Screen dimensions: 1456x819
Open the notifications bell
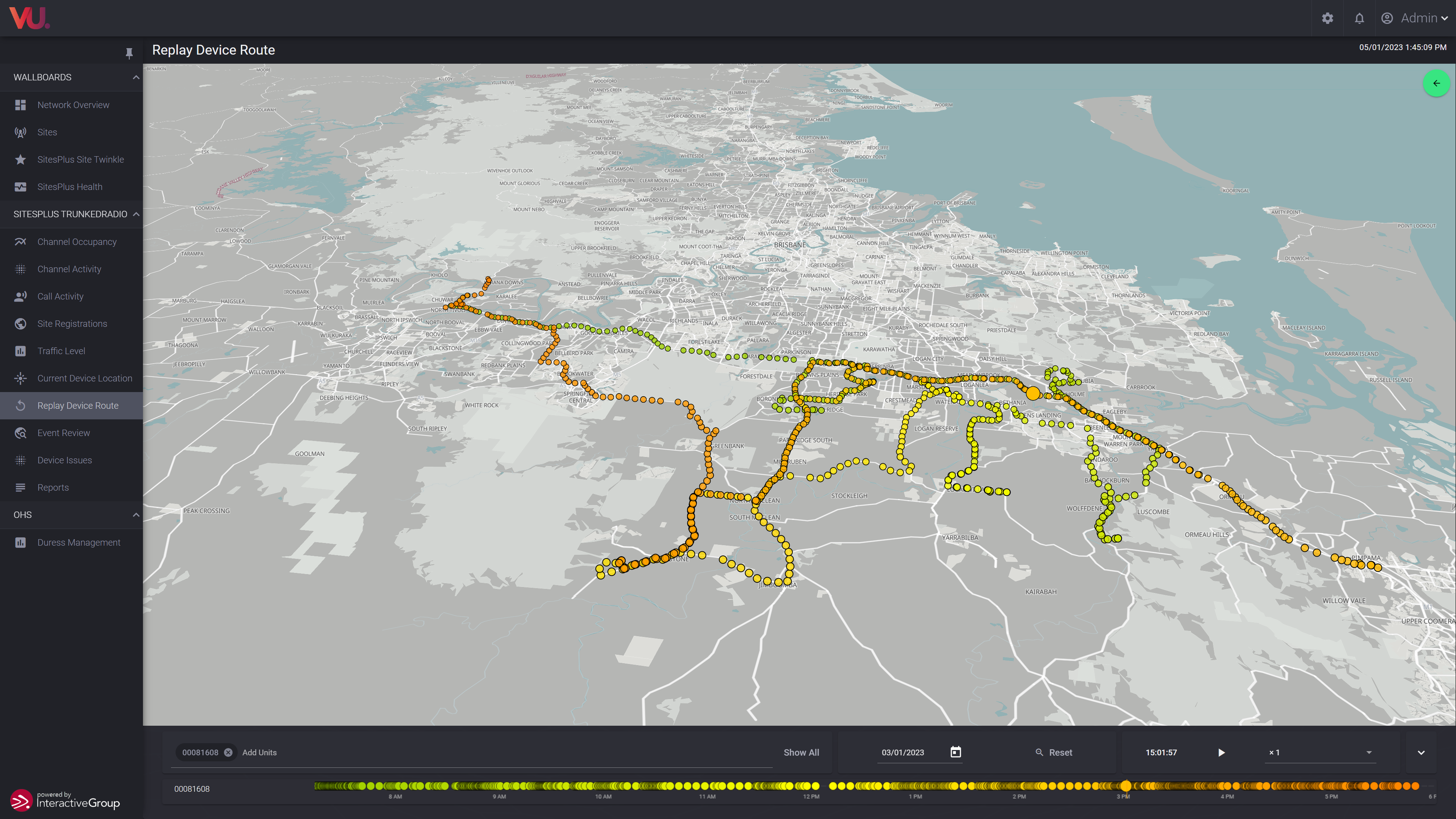tap(1359, 18)
